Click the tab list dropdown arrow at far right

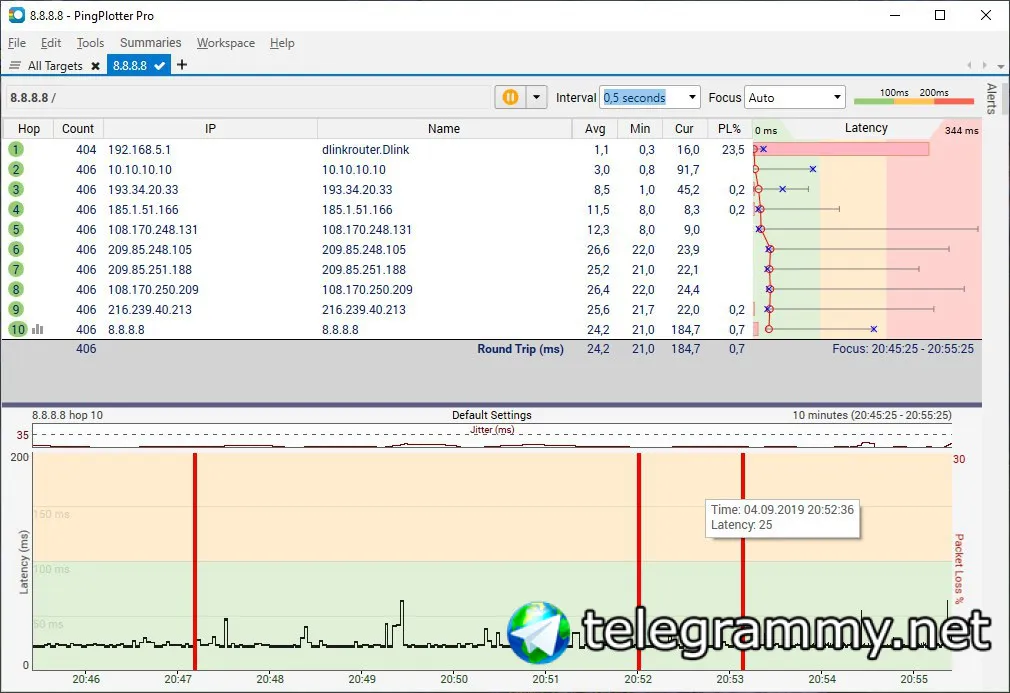(x=1000, y=66)
